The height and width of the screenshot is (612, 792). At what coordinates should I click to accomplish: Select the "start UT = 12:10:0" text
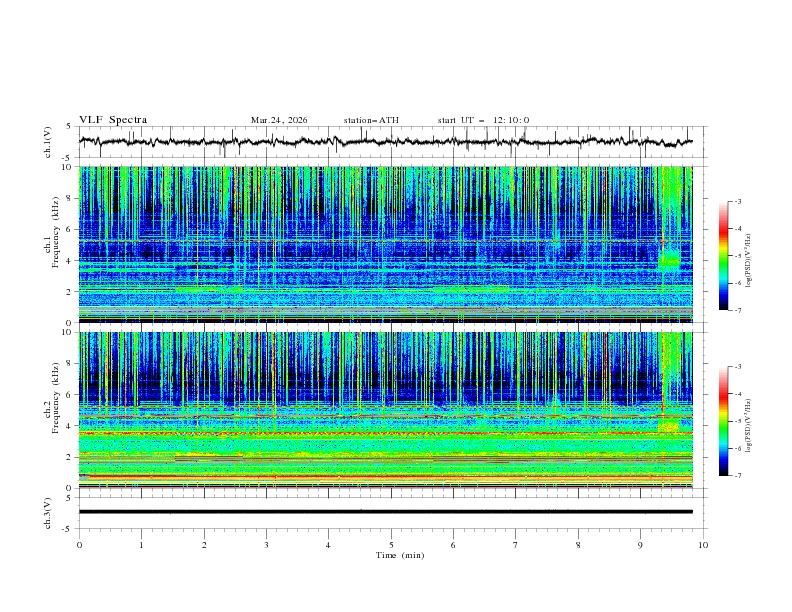[x=483, y=120]
